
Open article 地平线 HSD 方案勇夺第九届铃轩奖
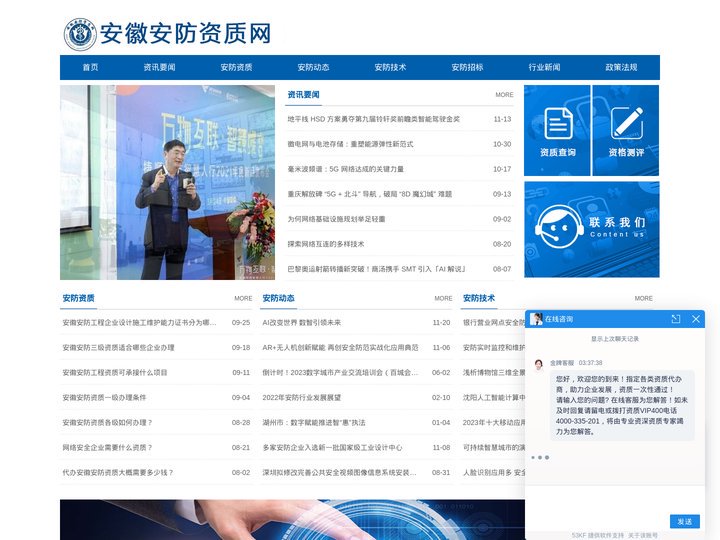(x=373, y=119)
